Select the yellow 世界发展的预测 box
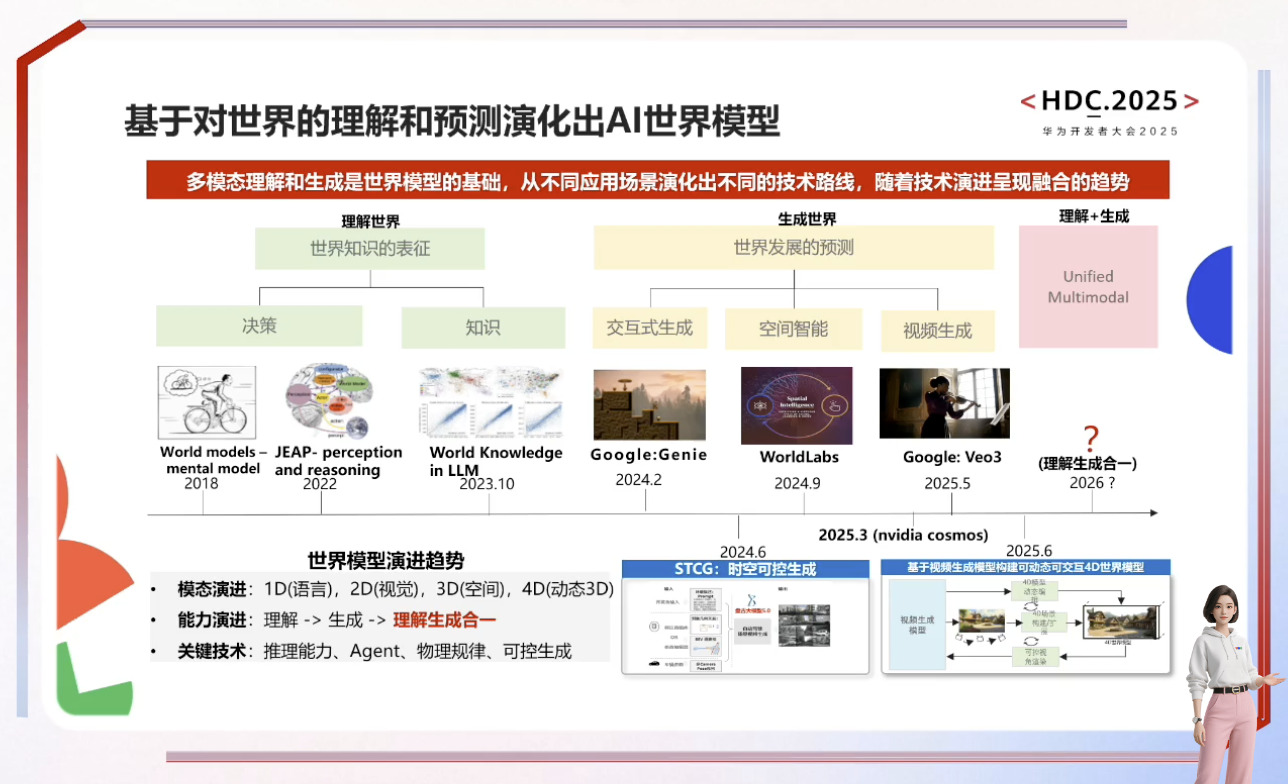The width and height of the screenshot is (1288, 784). click(x=794, y=248)
